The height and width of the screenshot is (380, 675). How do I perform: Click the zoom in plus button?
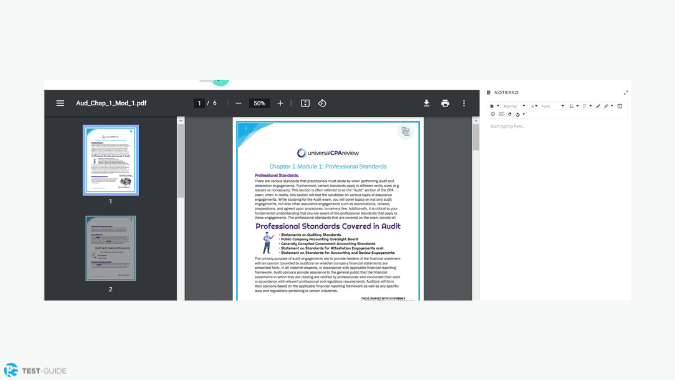pyautogui.click(x=280, y=103)
